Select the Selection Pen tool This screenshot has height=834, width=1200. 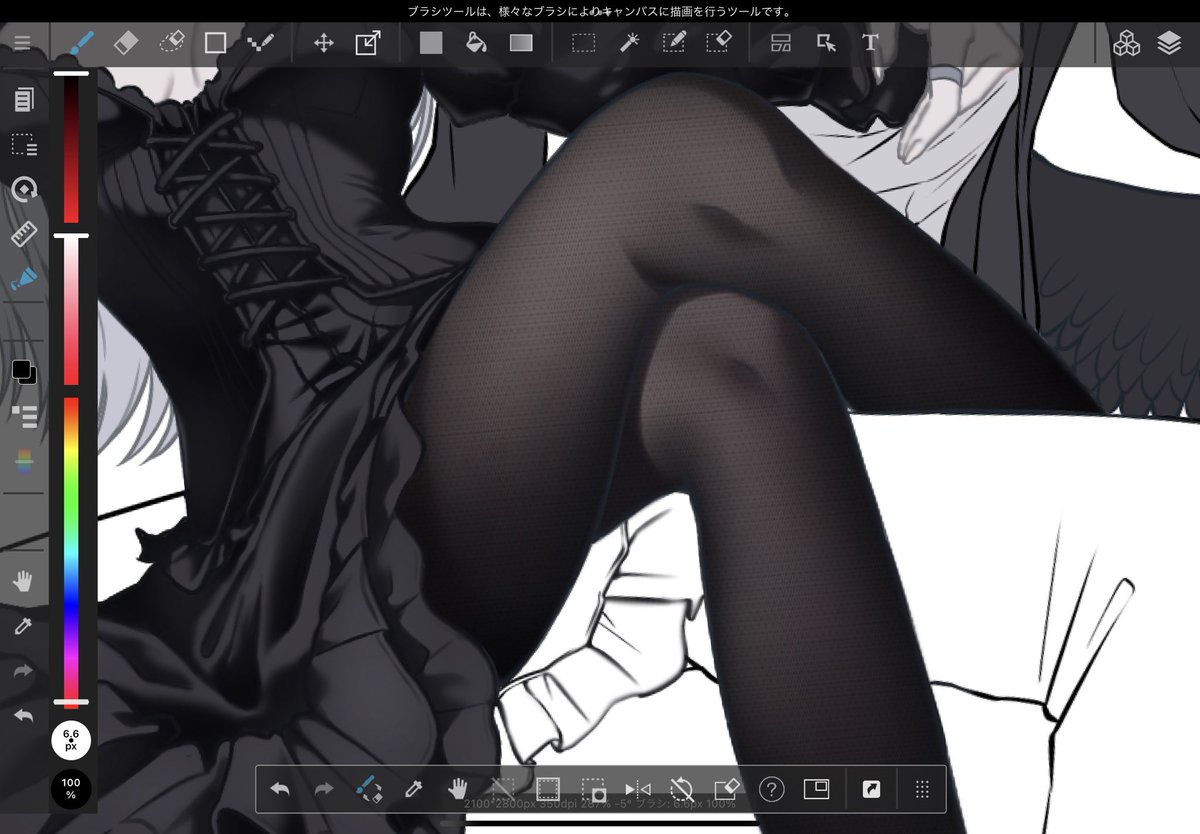pyautogui.click(x=674, y=43)
